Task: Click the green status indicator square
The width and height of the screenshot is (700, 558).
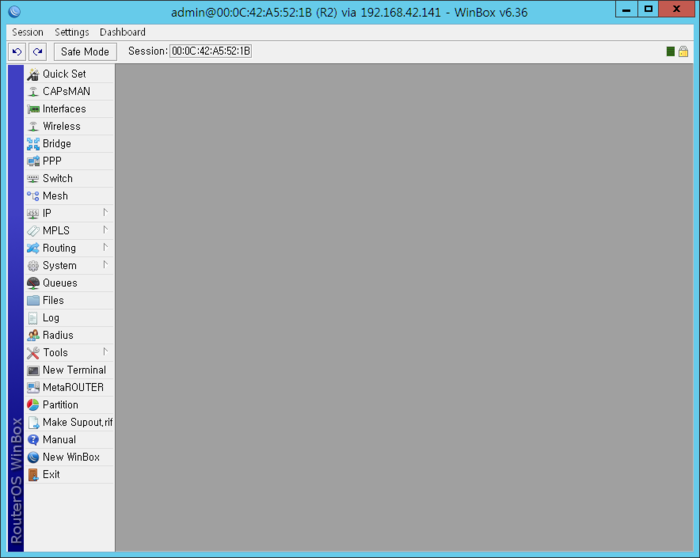Action: coord(670,51)
